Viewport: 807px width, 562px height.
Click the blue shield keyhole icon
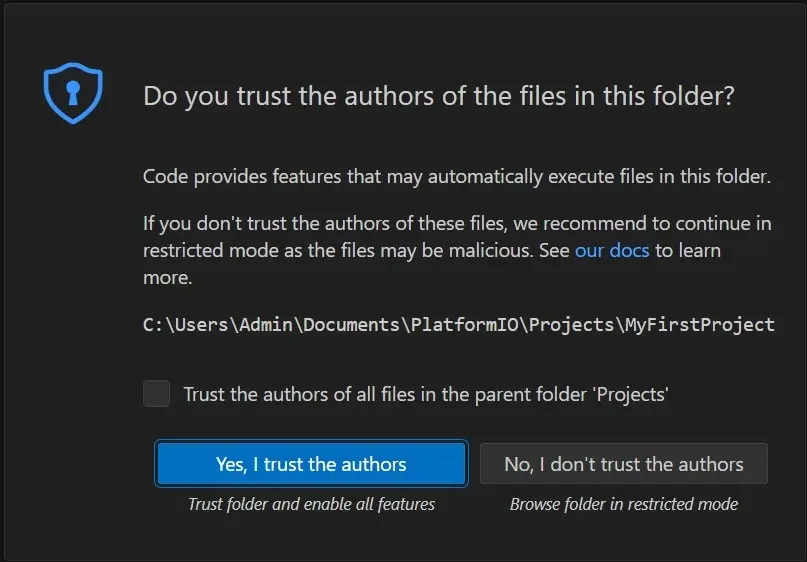(x=73, y=93)
